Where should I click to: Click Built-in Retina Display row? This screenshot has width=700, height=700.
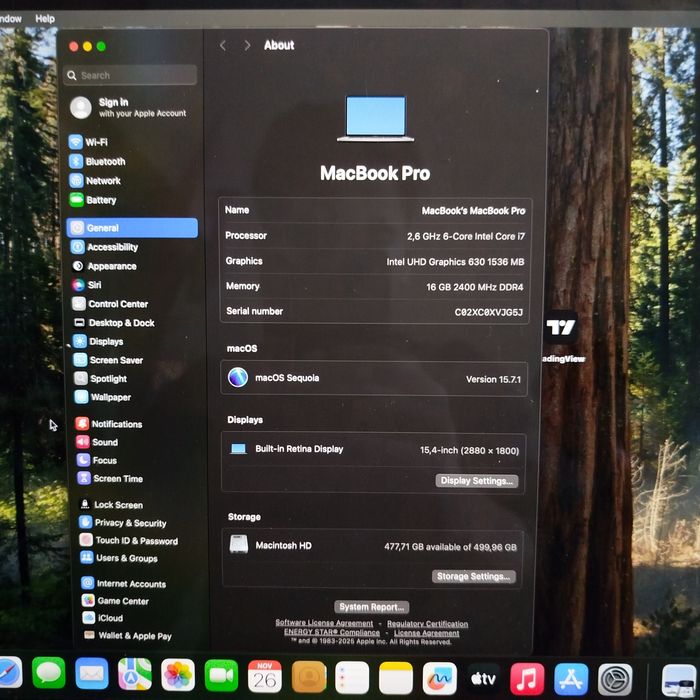pos(374,450)
